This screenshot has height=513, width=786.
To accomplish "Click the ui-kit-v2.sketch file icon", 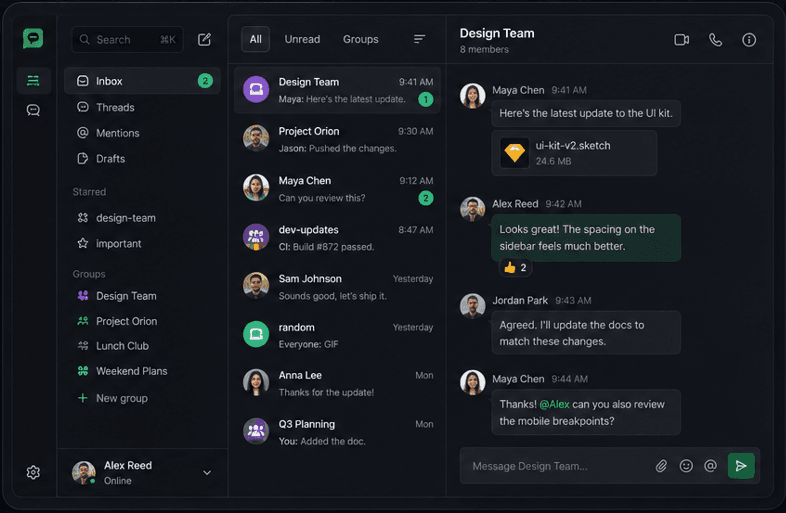I will [x=514, y=153].
